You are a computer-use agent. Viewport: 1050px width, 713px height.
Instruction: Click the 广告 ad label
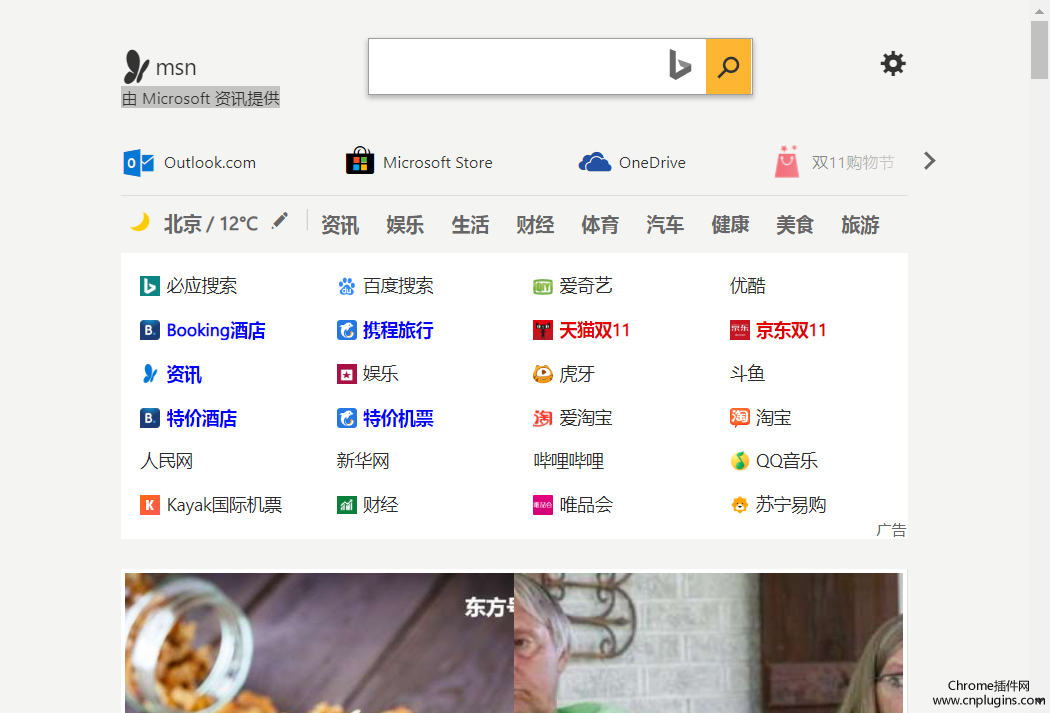pyautogui.click(x=891, y=530)
